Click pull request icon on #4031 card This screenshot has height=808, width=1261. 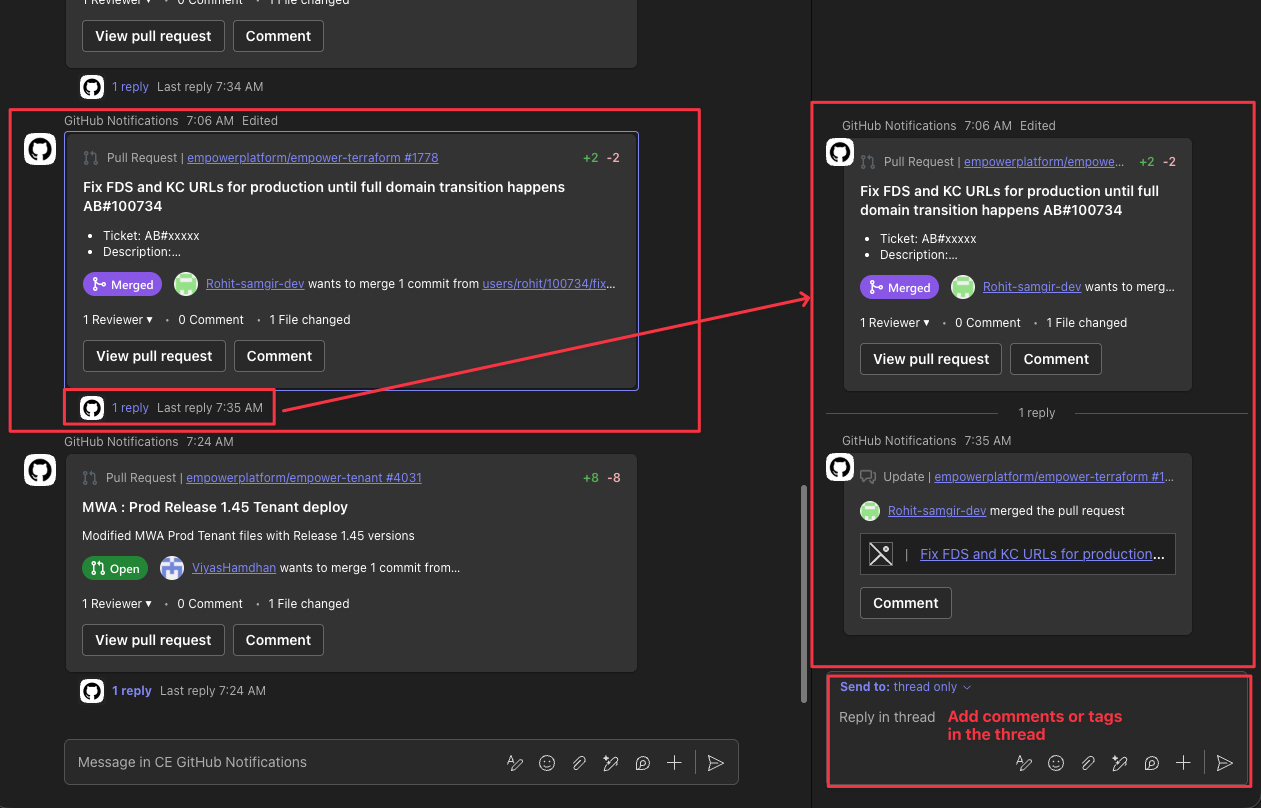tap(91, 478)
